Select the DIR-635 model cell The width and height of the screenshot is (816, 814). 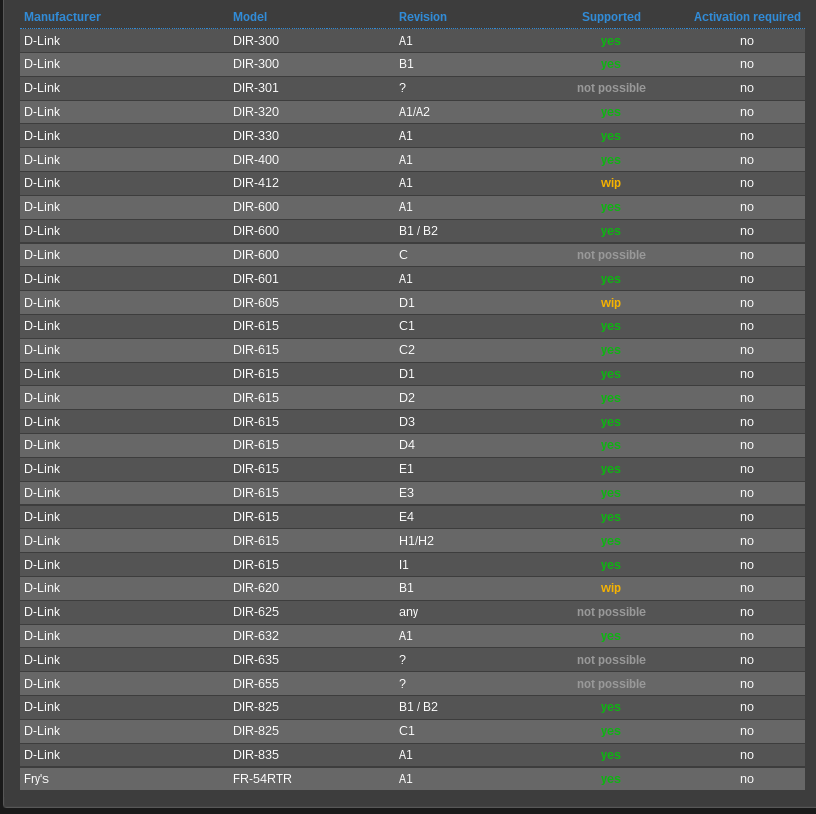256,660
